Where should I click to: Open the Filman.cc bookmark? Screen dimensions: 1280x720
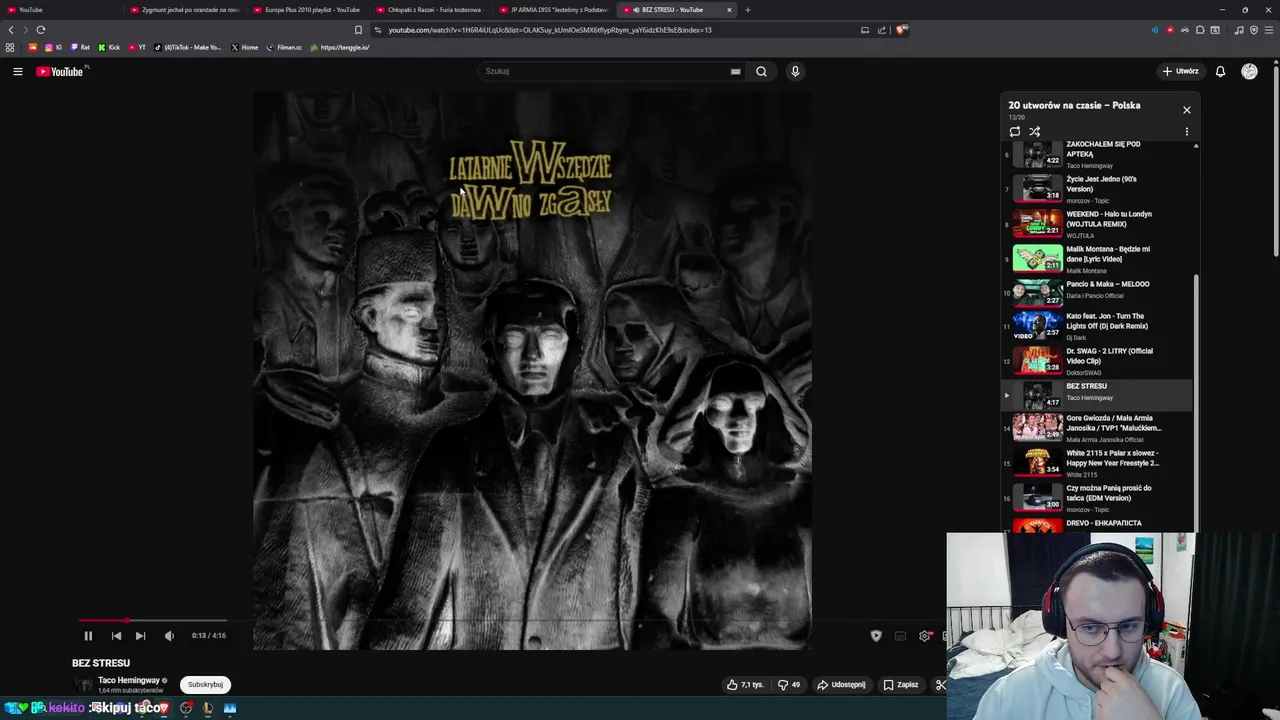(x=284, y=47)
